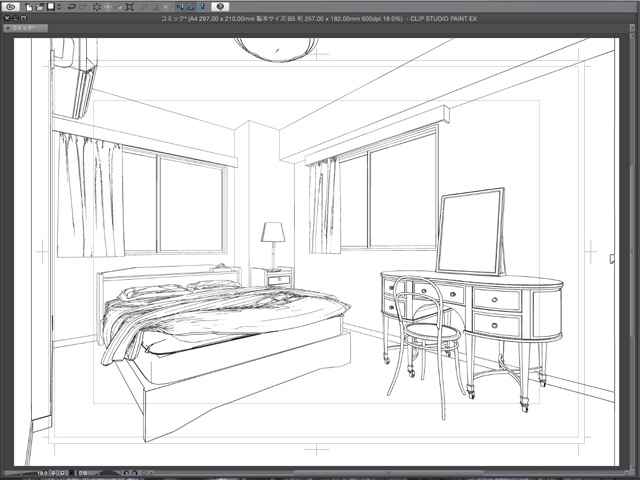Click the horizontal canvas scrollbar
This screenshot has width=640, height=480.
pos(388,473)
